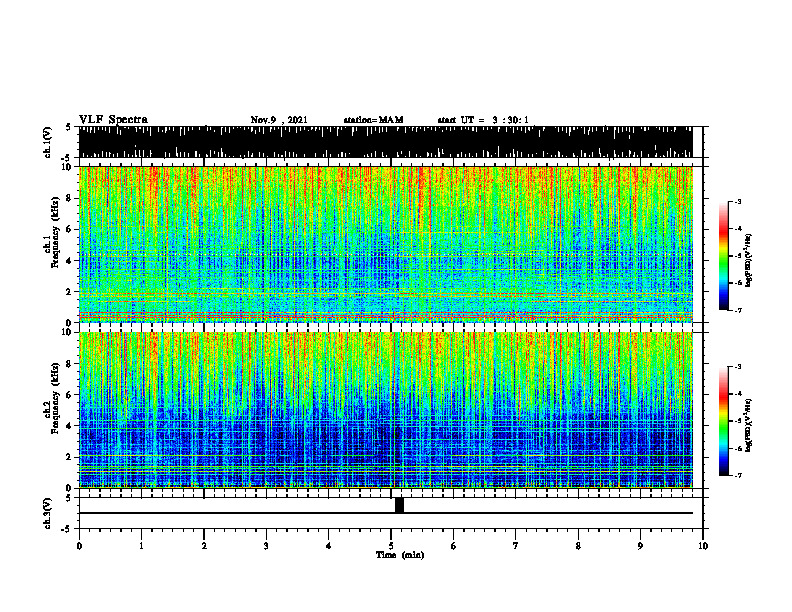Click the "4" kHz tick on ch.2 frequency axis
This screenshot has height=612, width=792.
point(70,426)
